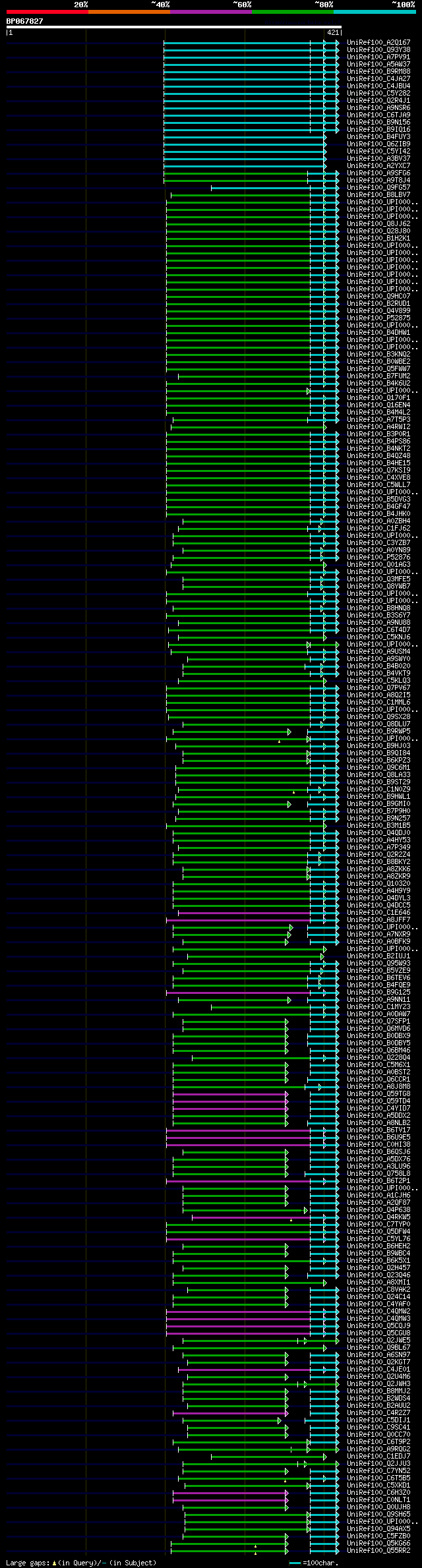The image size is (422, 1568).
Task: Click hit label UniRef100_B4FUY3
Action: click(378, 137)
